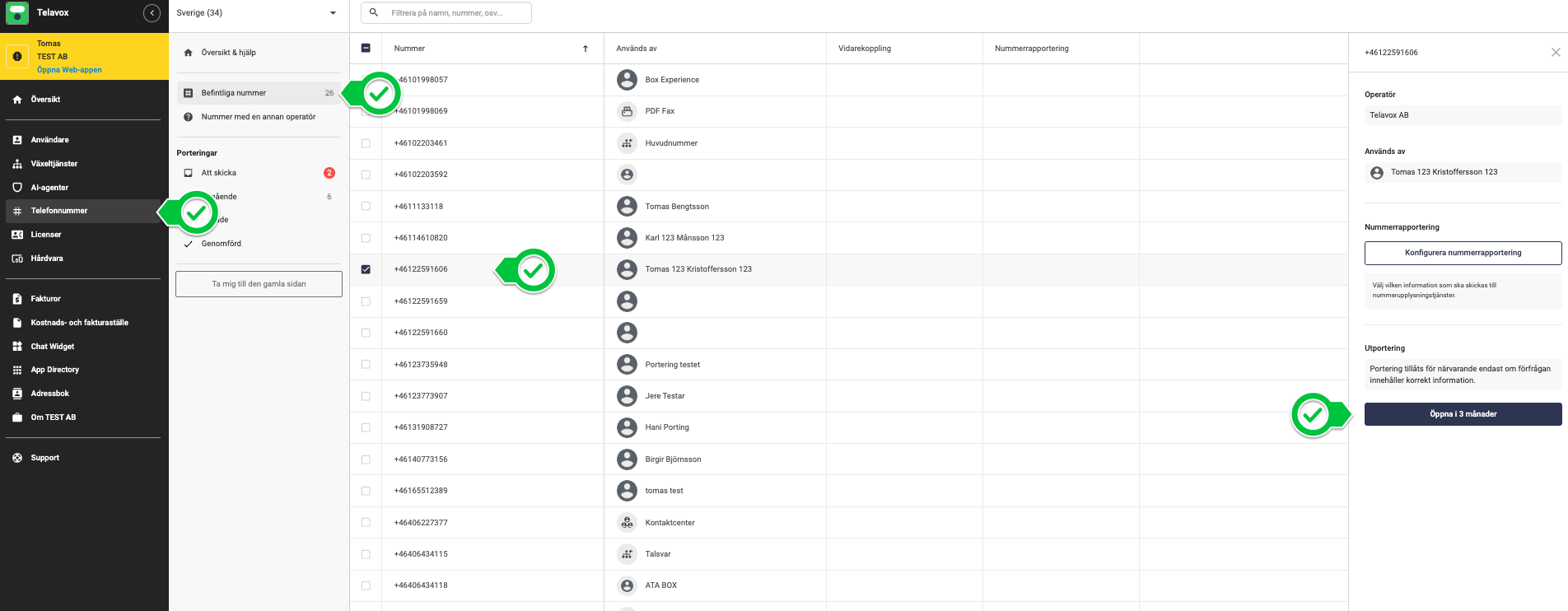
Task: Uncheck the checkbox for +46122591606
Action: coord(366,269)
